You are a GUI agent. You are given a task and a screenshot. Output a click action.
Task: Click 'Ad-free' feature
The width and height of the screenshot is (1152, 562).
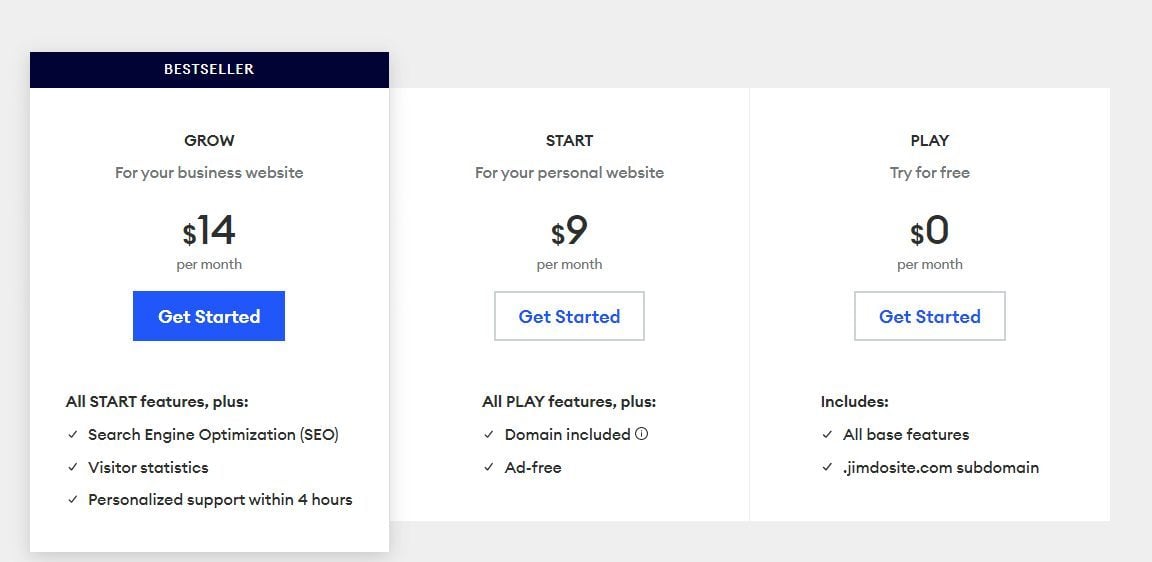tap(533, 467)
